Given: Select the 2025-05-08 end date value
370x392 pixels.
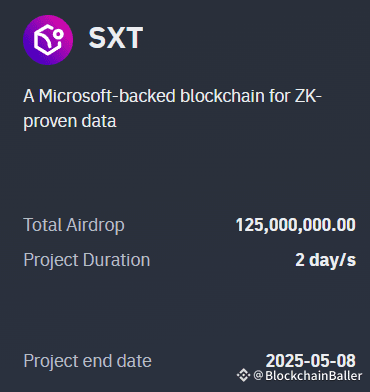Looking at the screenshot, I should pyautogui.click(x=311, y=361).
